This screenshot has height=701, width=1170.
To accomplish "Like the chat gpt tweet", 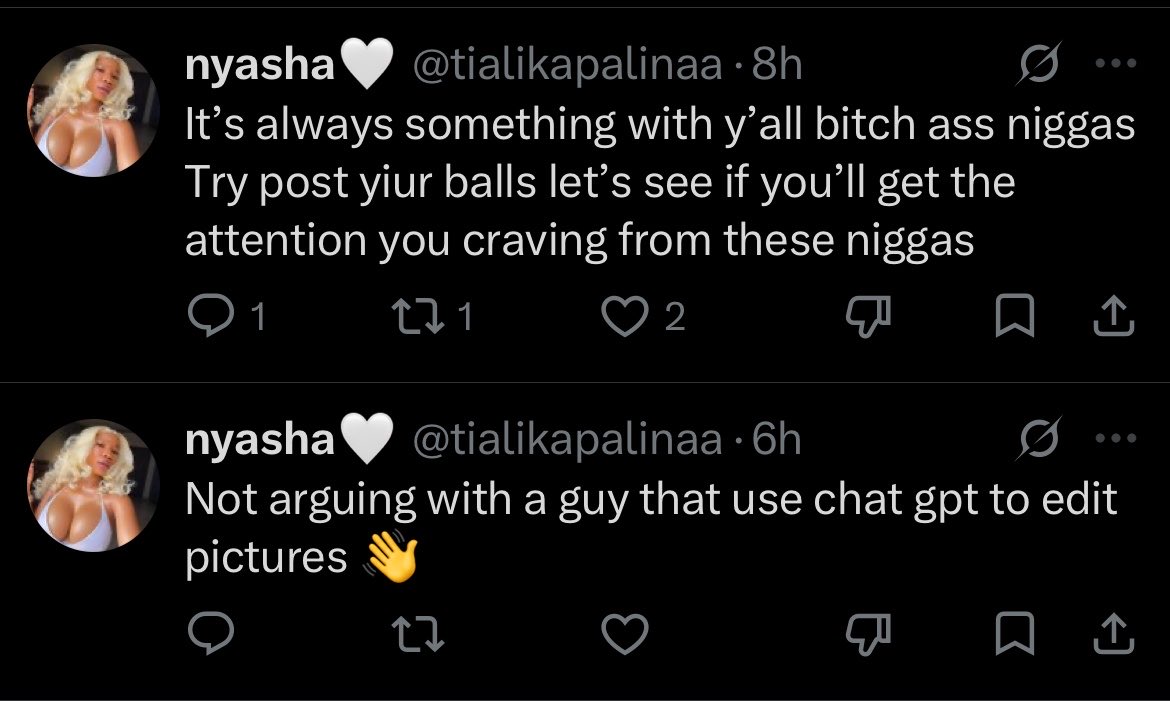I will point(625,633).
